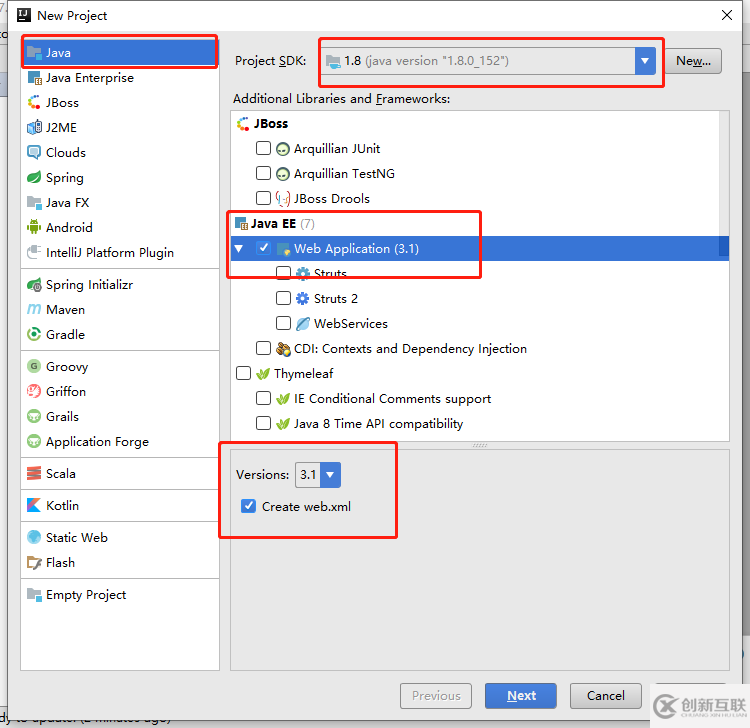
Task: Enable the Arquillian JUnit checkbox
Action: coord(263,148)
